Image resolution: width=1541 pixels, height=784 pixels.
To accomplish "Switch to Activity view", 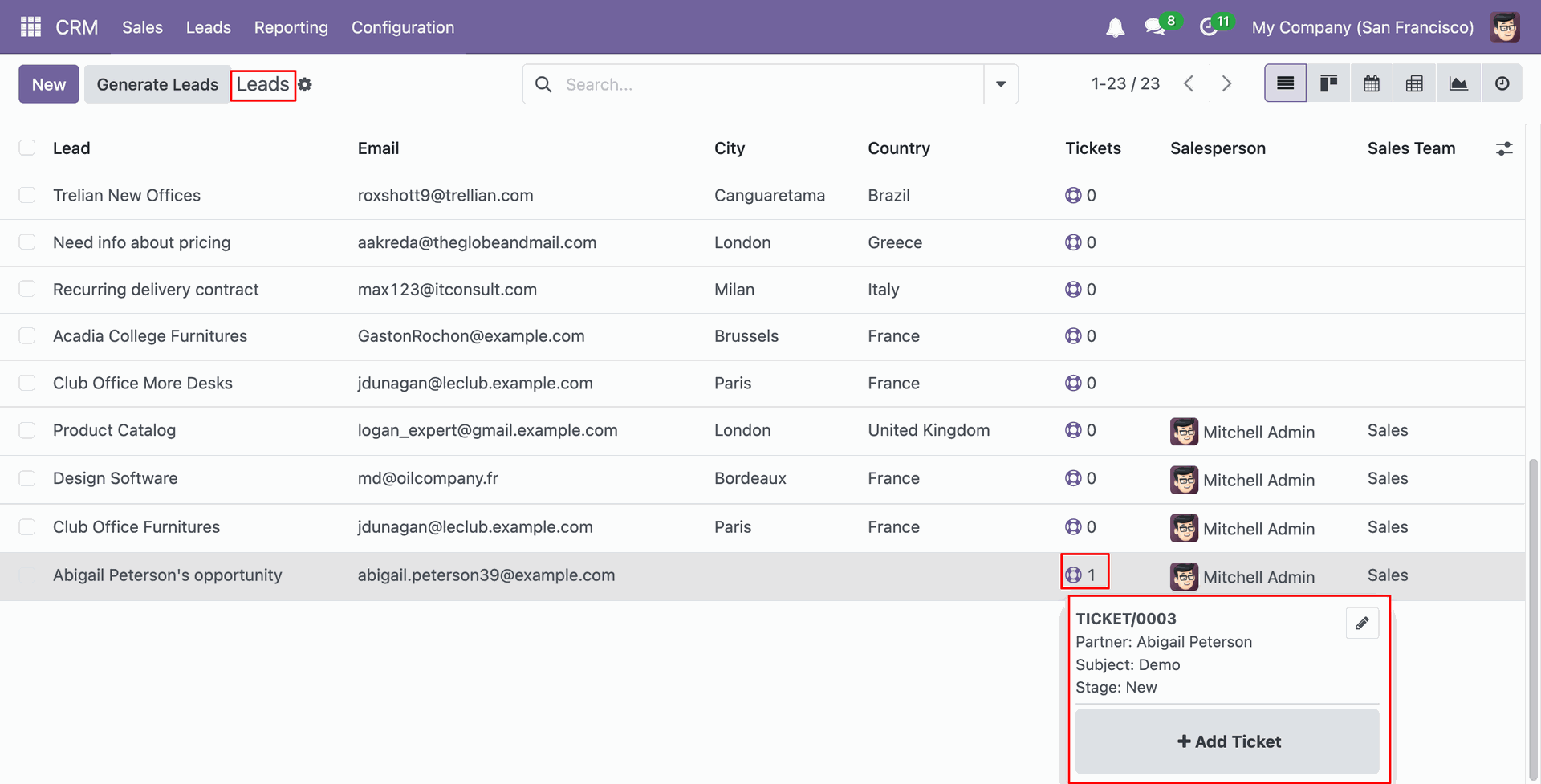I will pos(1502,83).
